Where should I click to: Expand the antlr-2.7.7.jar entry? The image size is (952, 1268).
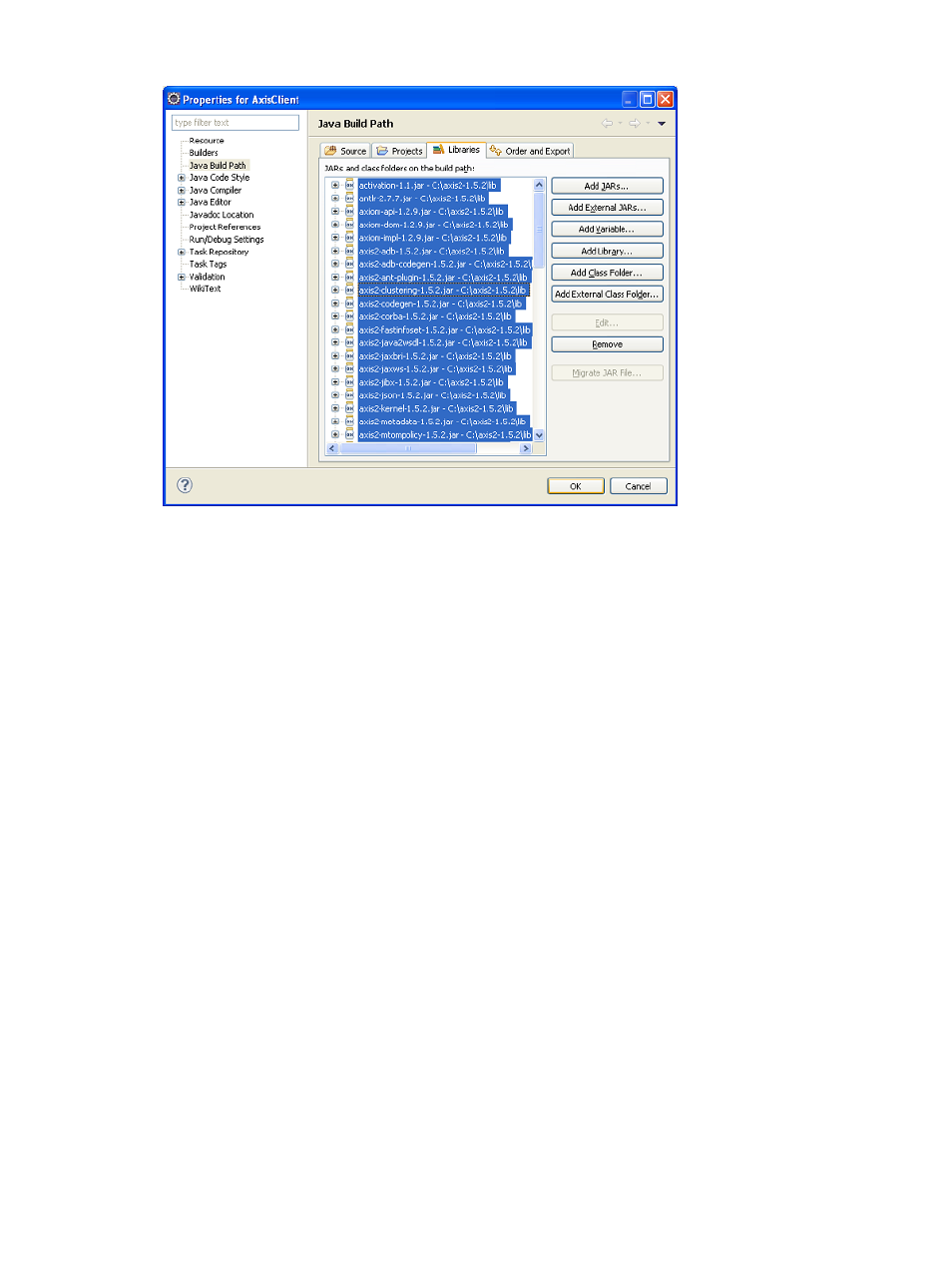[x=335, y=199]
